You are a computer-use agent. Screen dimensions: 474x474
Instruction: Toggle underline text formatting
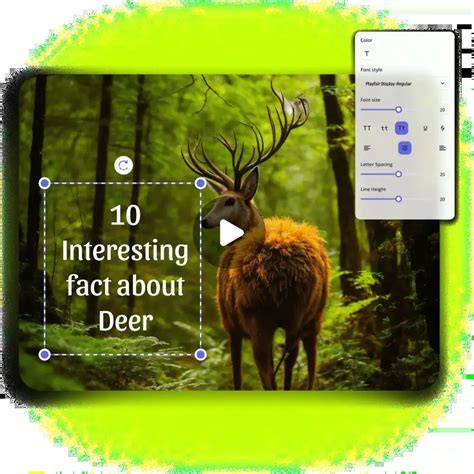425,128
